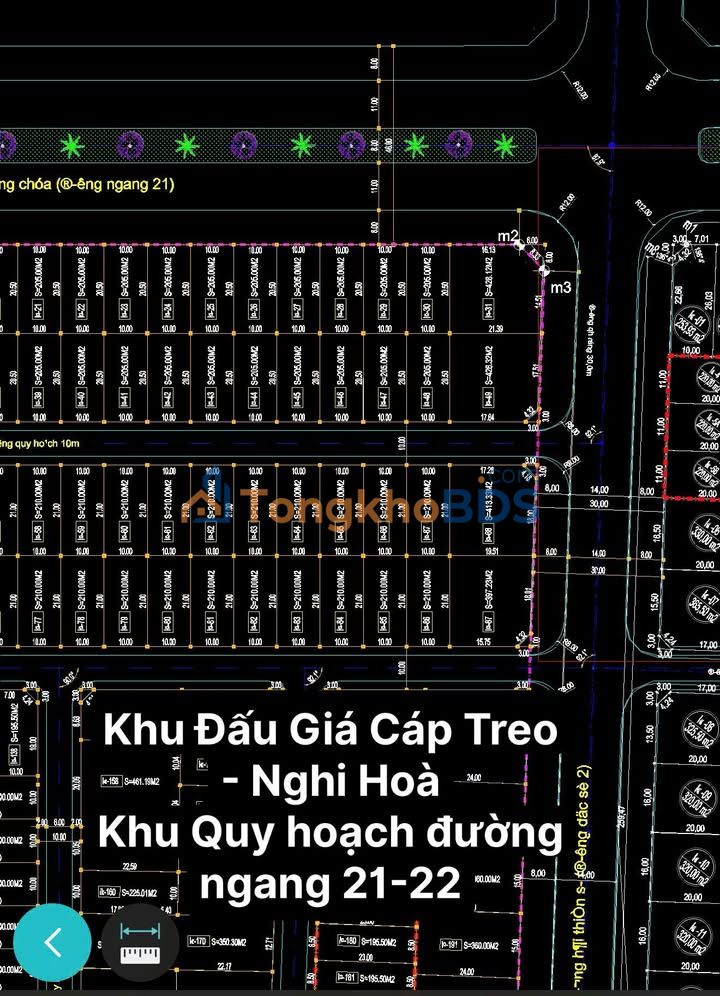The height and width of the screenshot is (996, 720).
Task: Select the '16.13' dimension value
Action: [489, 250]
